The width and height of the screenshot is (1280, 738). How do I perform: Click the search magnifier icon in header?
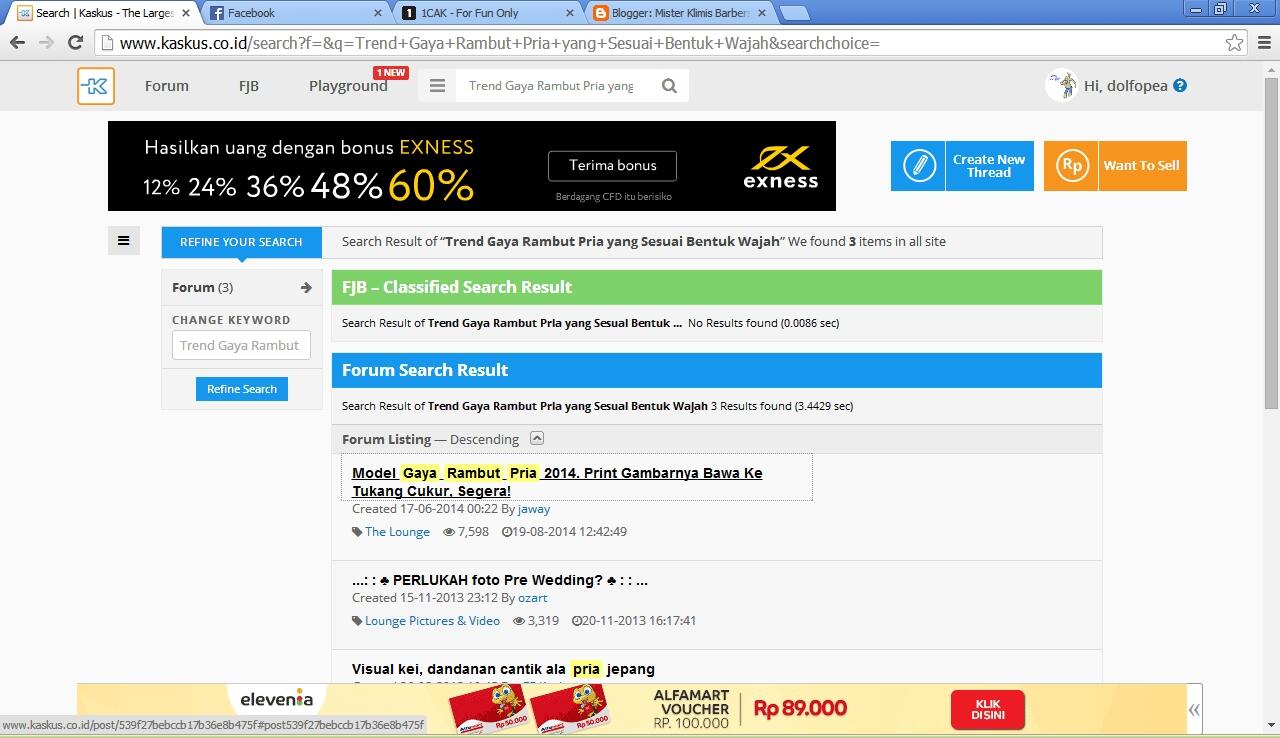pyautogui.click(x=670, y=86)
